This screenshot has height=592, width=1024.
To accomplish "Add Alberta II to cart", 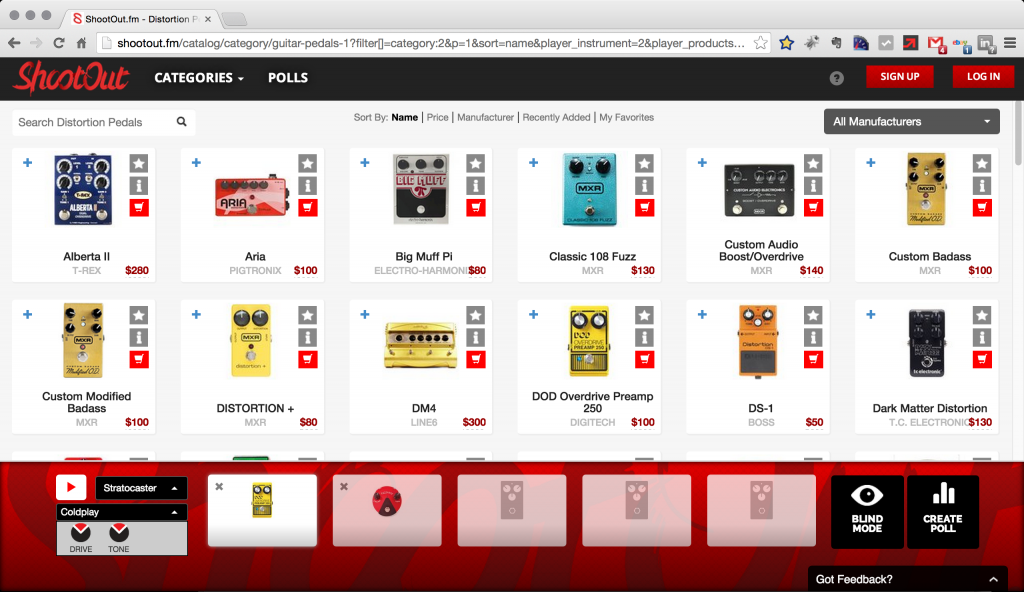I will [138, 208].
